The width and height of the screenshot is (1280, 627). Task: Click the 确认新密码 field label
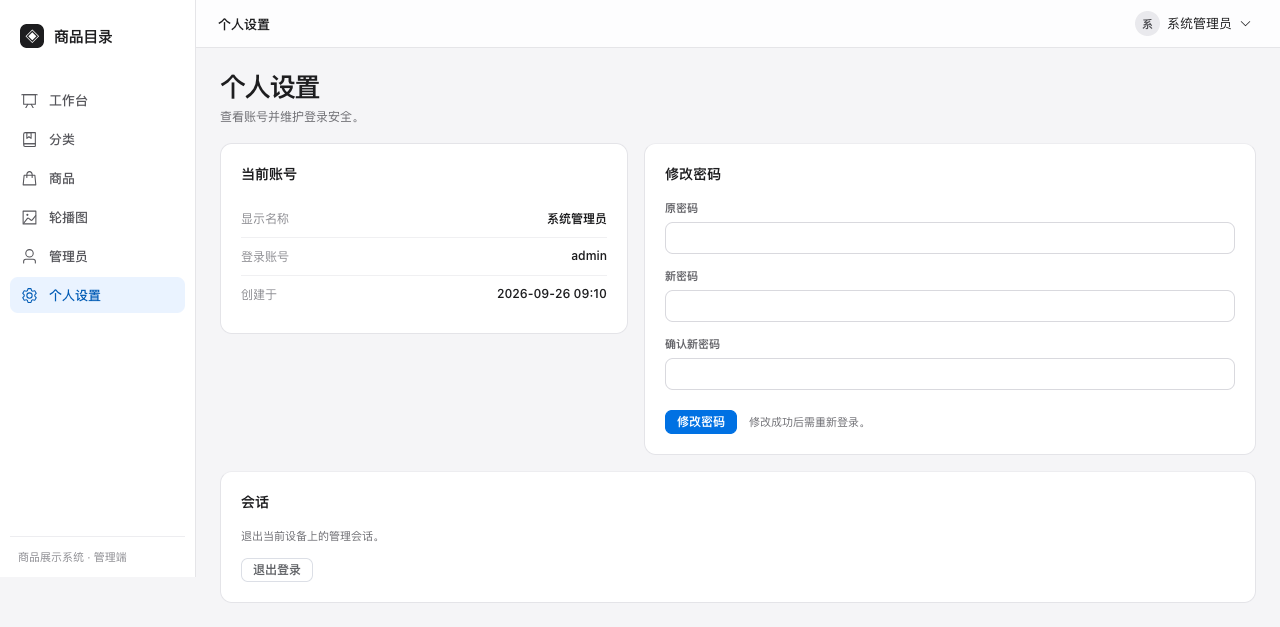click(692, 344)
